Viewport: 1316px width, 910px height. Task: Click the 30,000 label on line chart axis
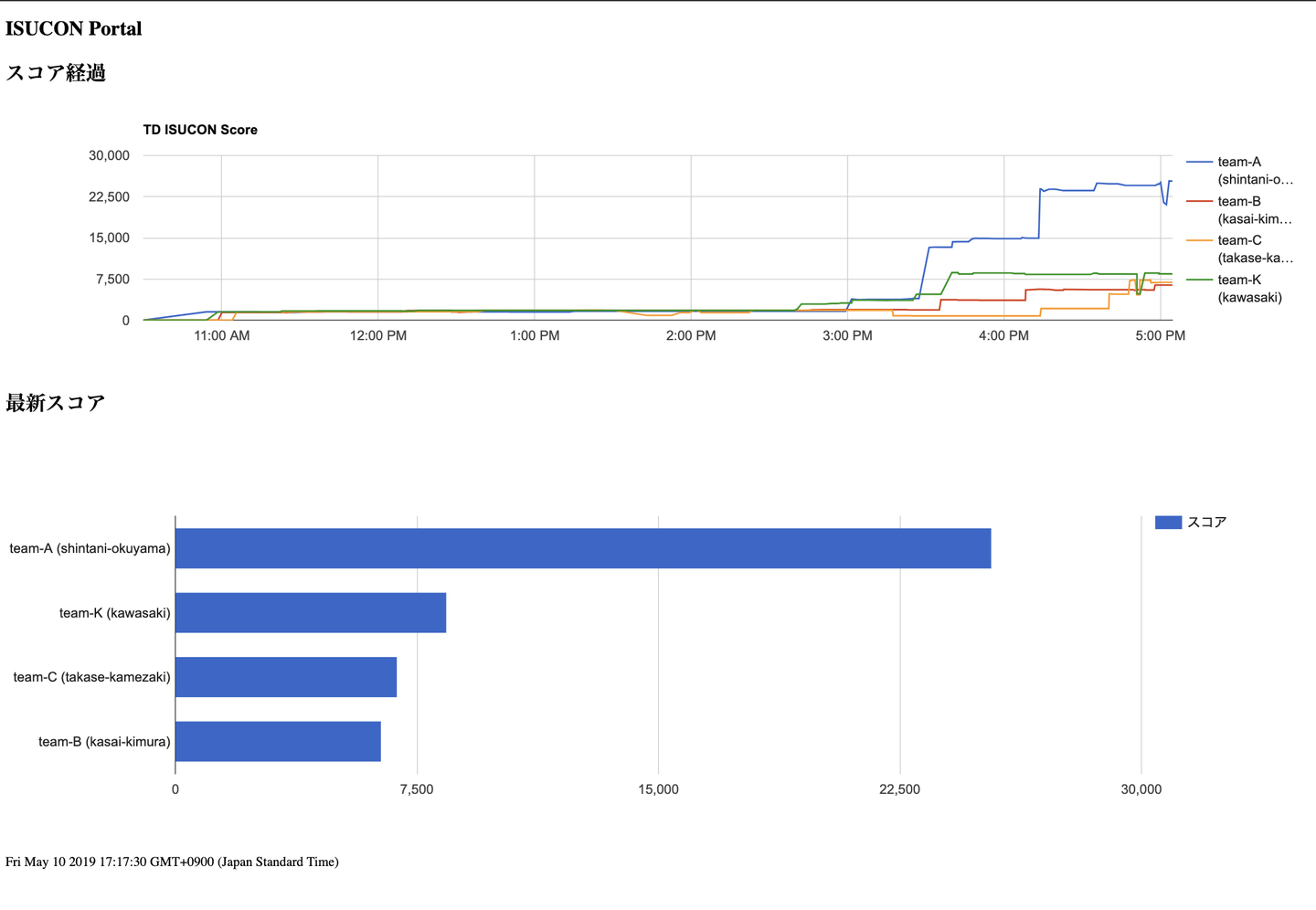109,155
